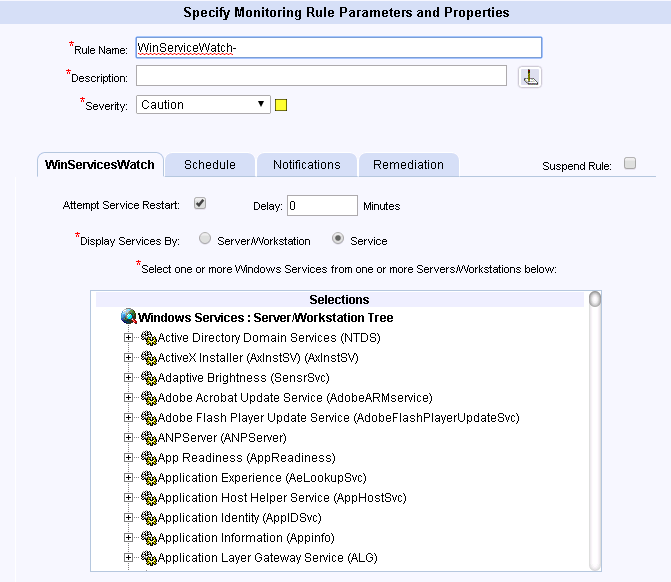Select Application Host Helper Service label

pyautogui.click(x=282, y=498)
